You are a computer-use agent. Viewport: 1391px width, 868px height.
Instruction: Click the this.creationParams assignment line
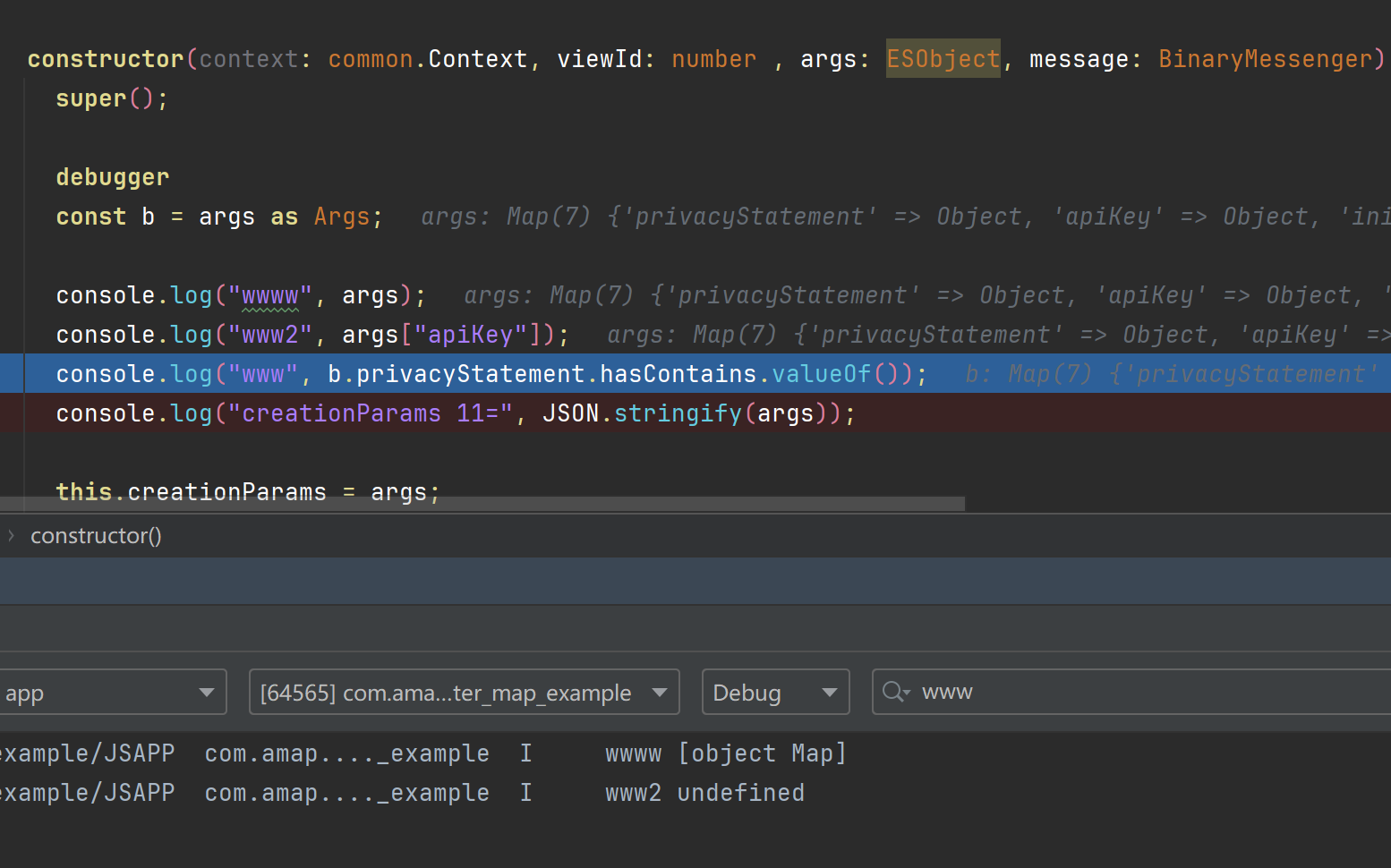point(248,492)
